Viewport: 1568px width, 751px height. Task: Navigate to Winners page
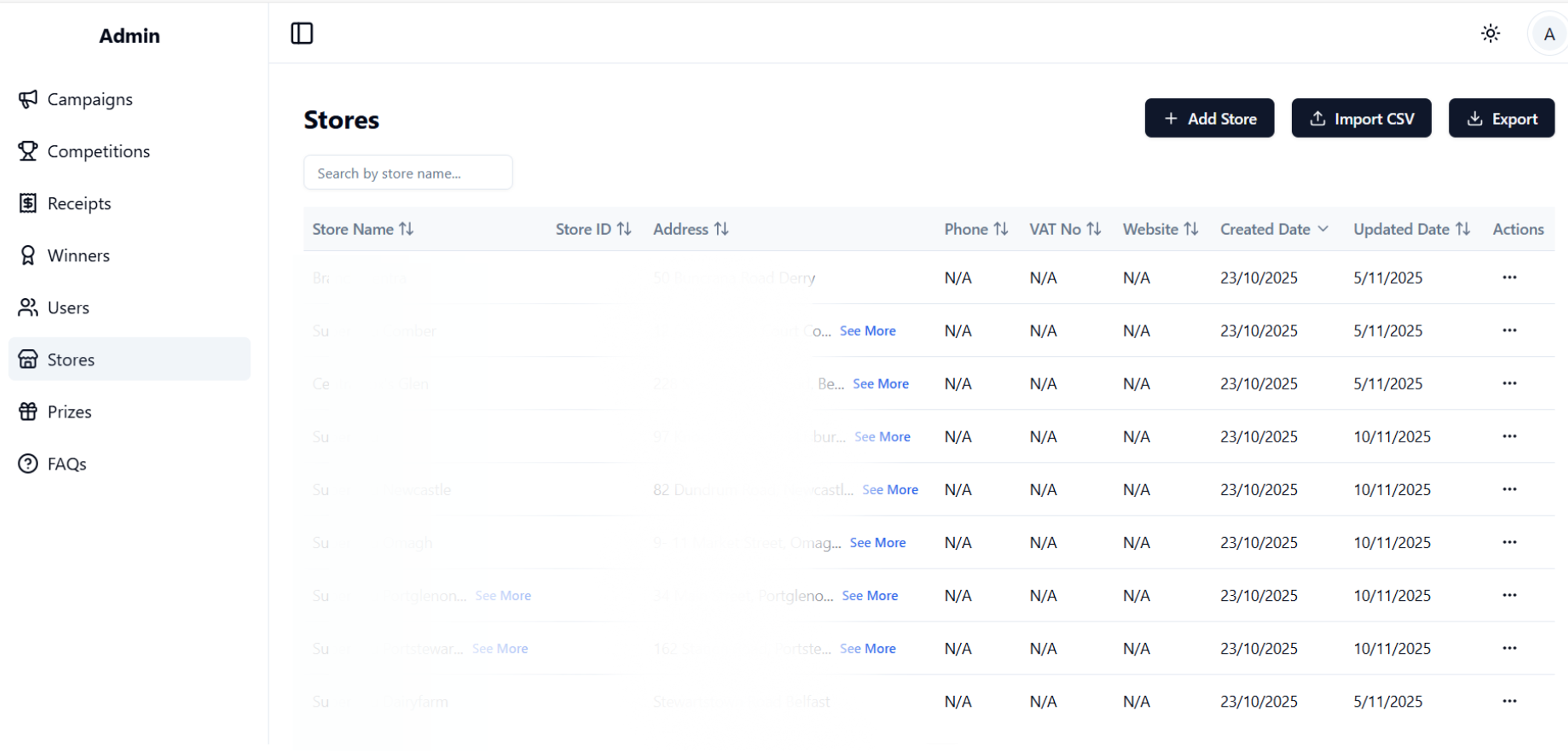[x=78, y=255]
